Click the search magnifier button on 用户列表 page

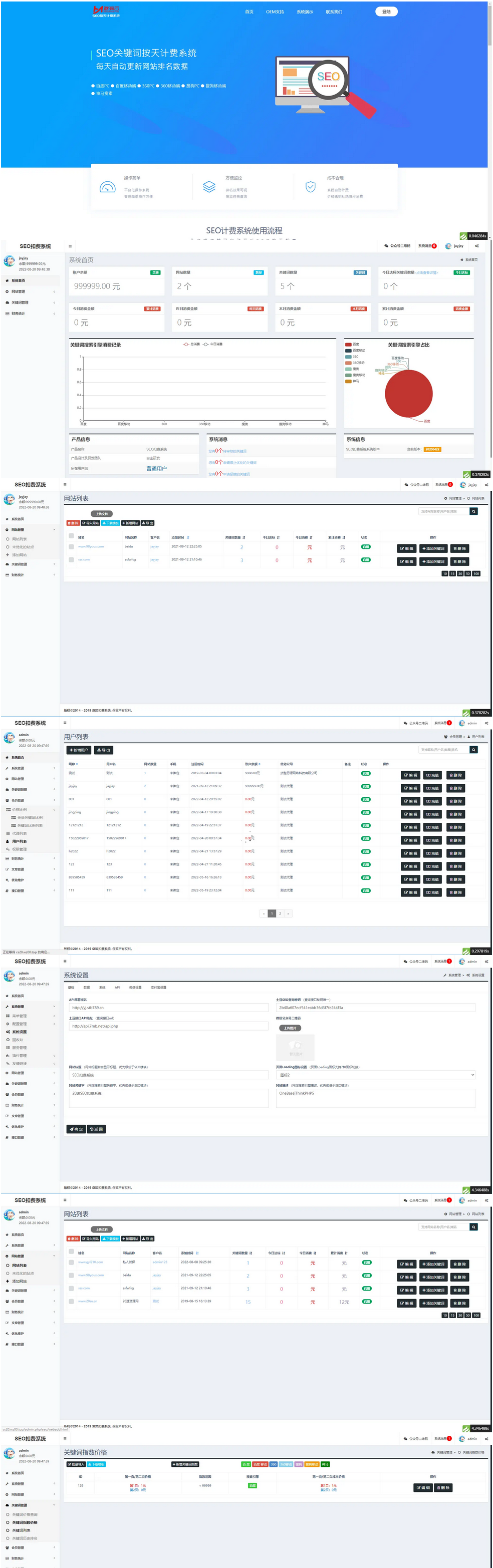(x=473, y=750)
